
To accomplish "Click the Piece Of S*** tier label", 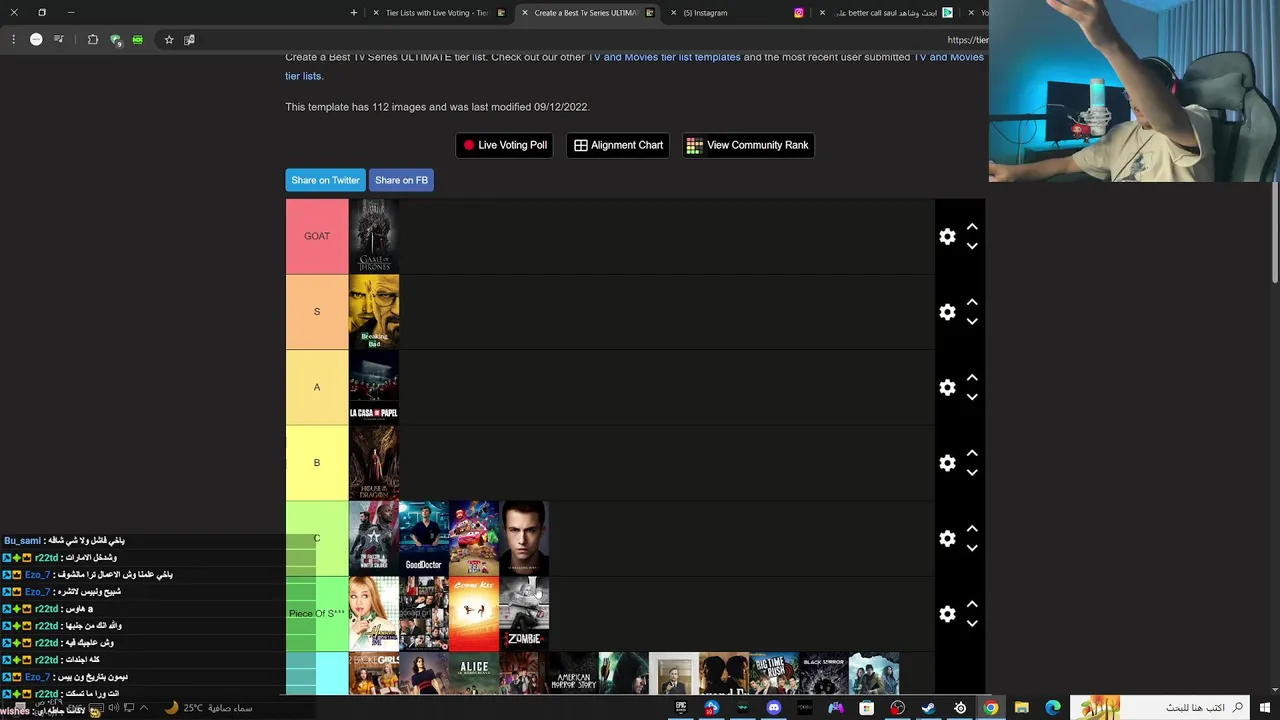I will coord(317,614).
